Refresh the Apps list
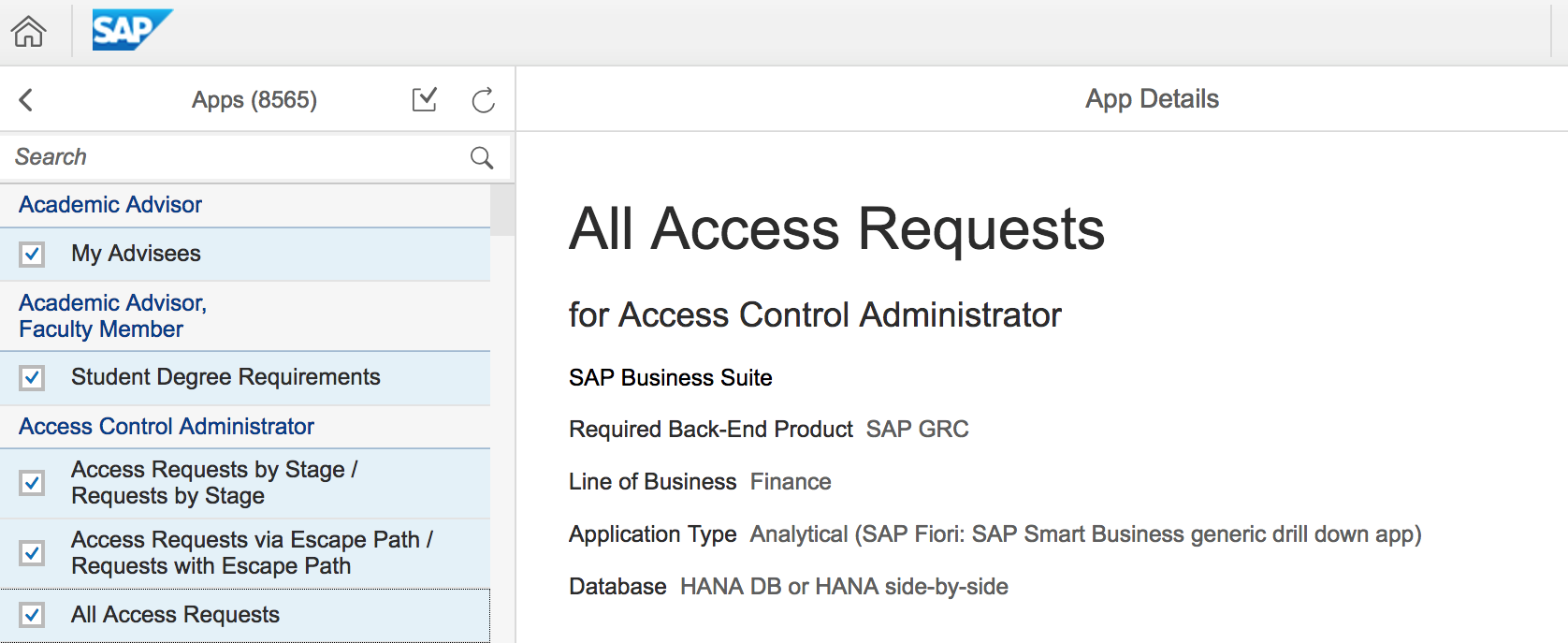This screenshot has height=643, width=1568. click(483, 100)
